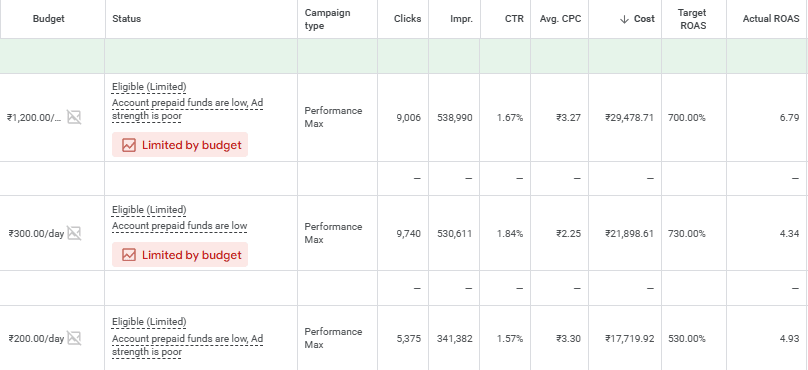Image resolution: width=808 pixels, height=370 pixels.
Task: Click the ₹1,200.00 budget value
Action: coord(34,117)
